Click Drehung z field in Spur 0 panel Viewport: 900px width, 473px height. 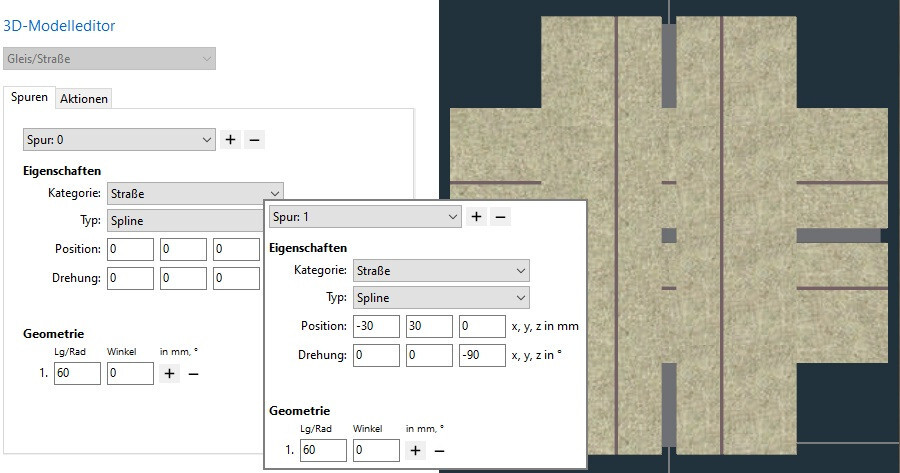pyautogui.click(x=236, y=278)
